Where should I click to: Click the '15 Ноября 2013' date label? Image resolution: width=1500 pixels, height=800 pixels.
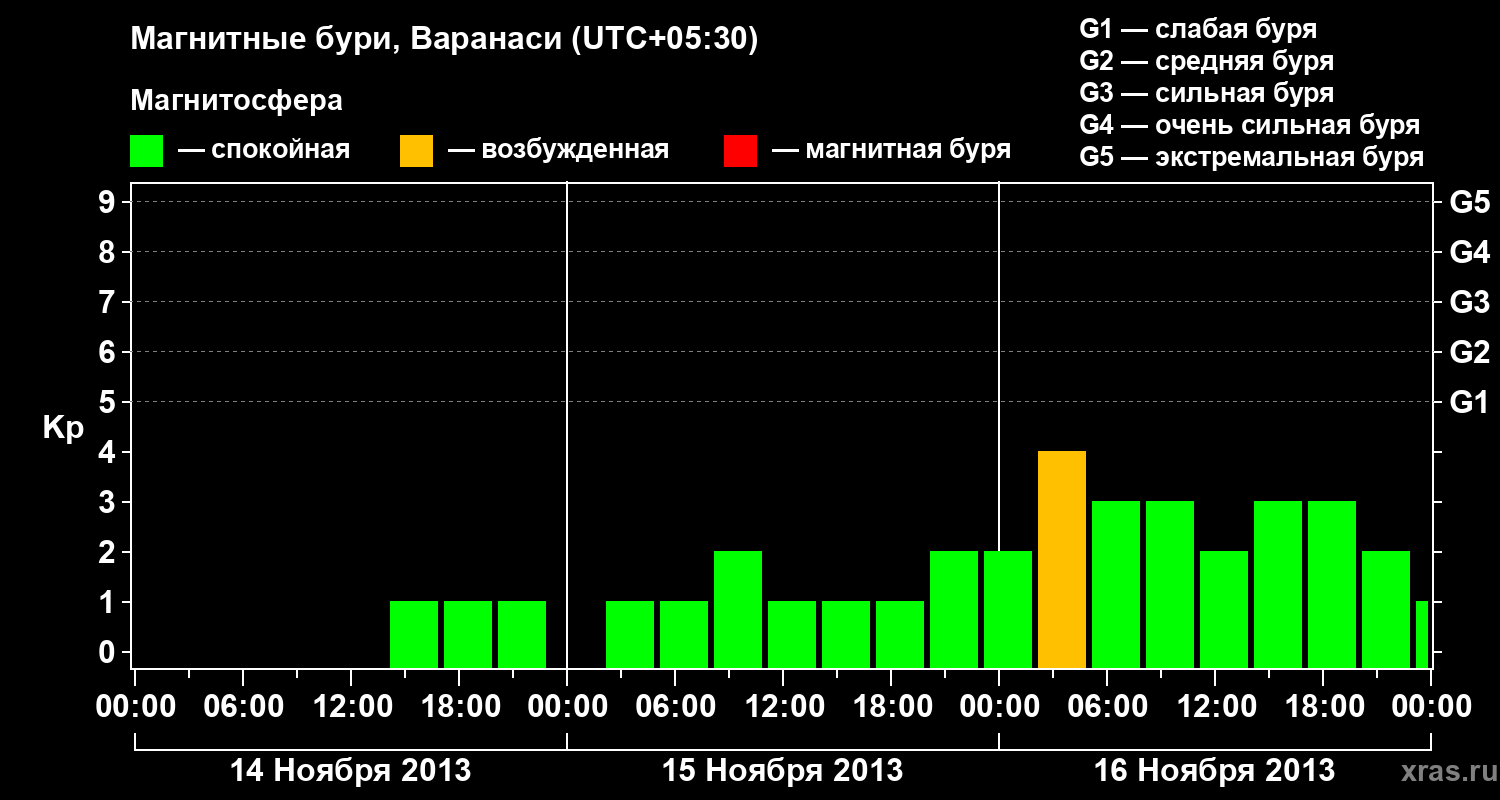pyautogui.click(x=782, y=770)
